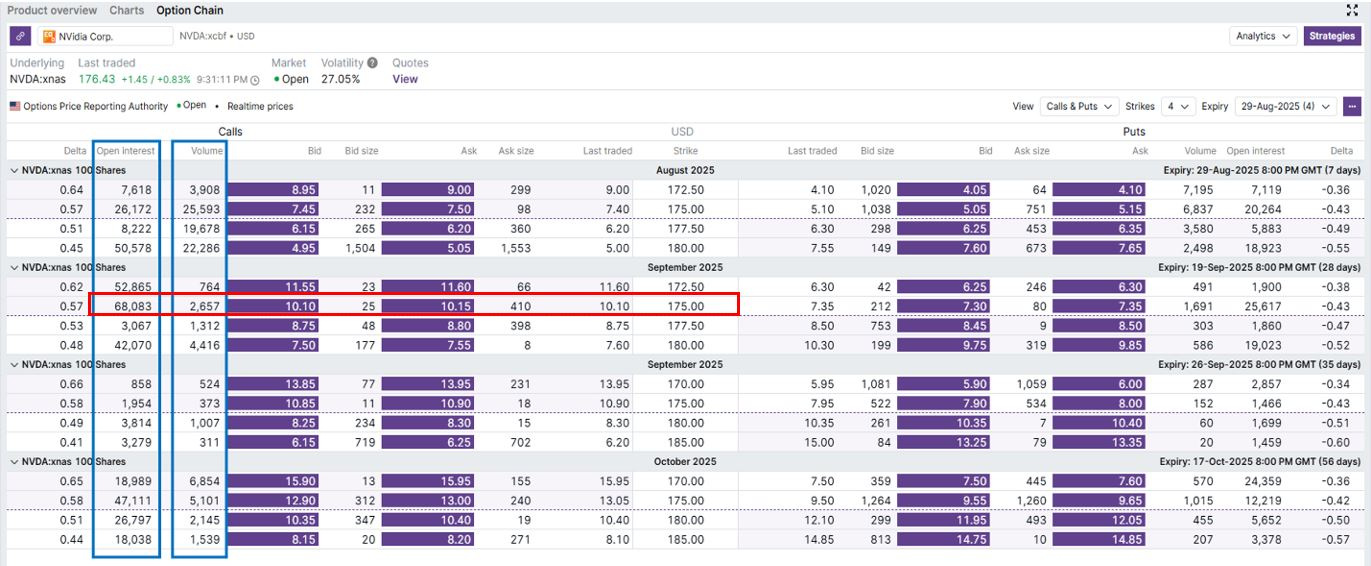Click the clock icon beside last traded time

(255, 80)
